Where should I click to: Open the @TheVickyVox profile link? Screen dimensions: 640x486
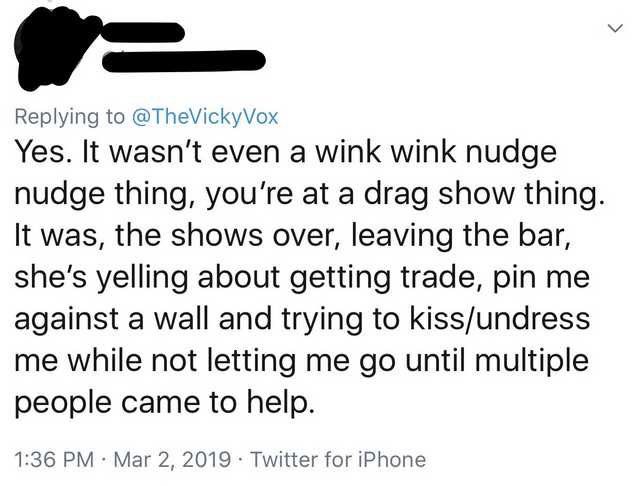tap(205, 117)
